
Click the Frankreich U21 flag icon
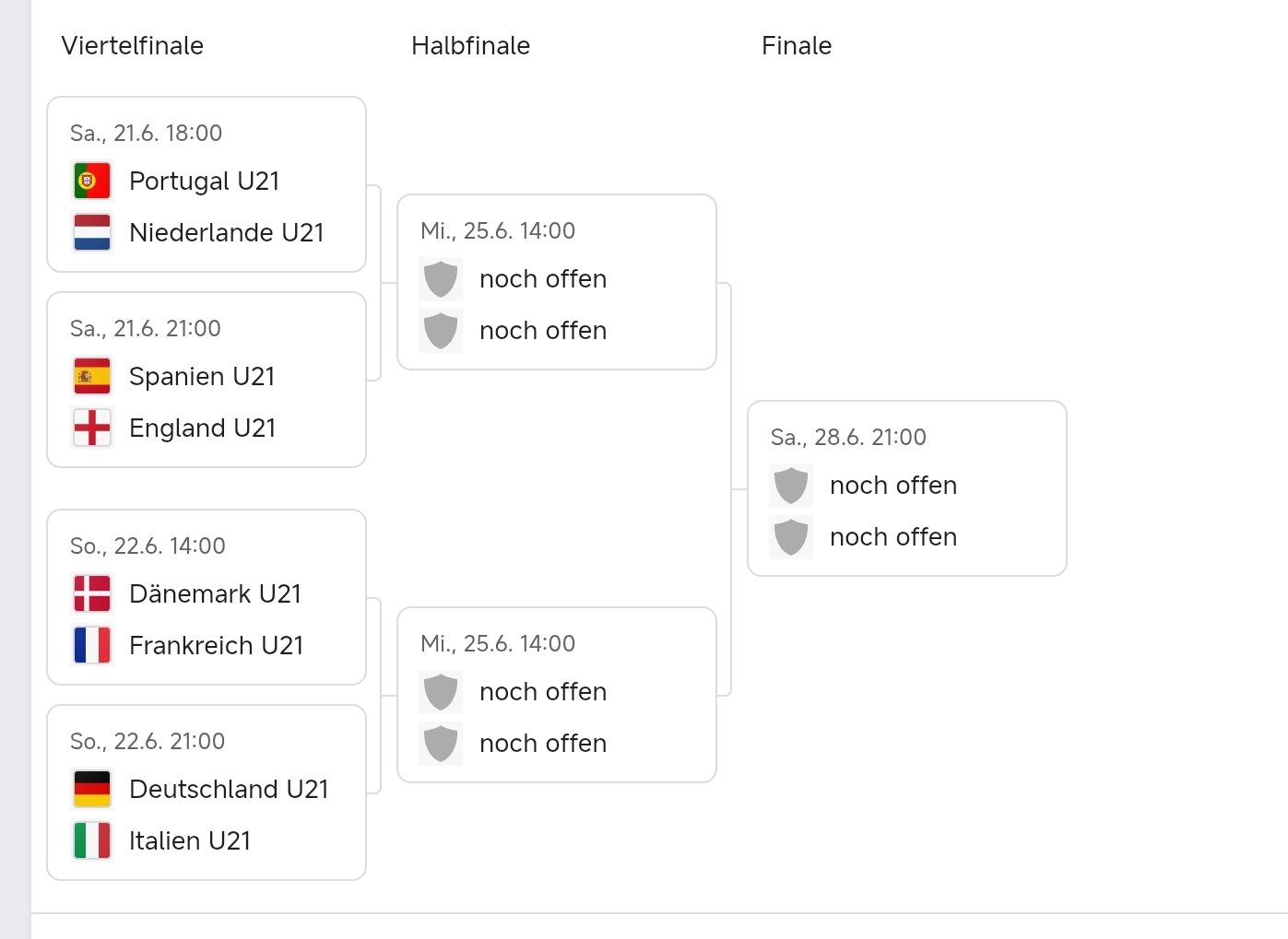coord(92,645)
